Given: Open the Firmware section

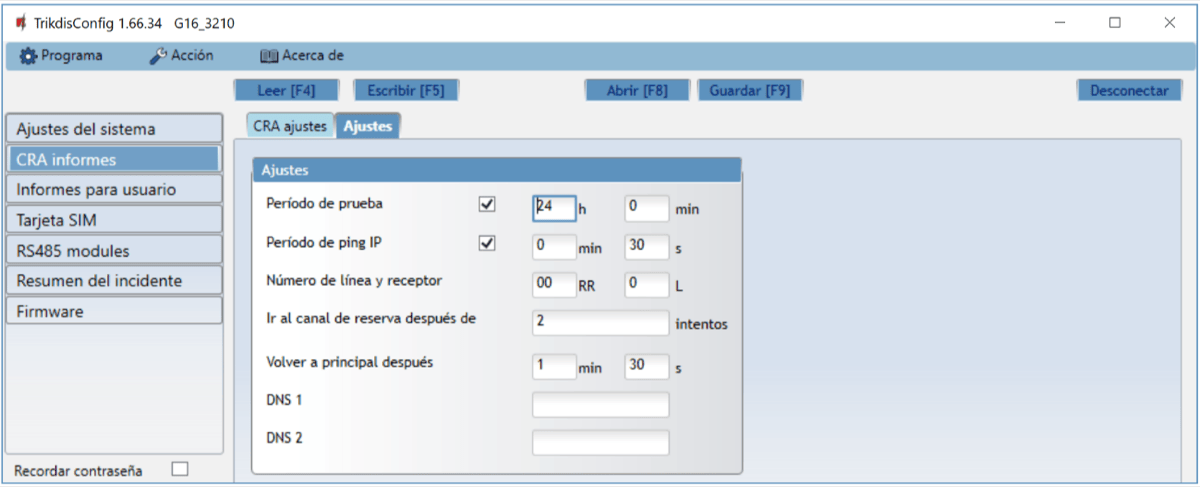Looking at the screenshot, I should tap(113, 311).
